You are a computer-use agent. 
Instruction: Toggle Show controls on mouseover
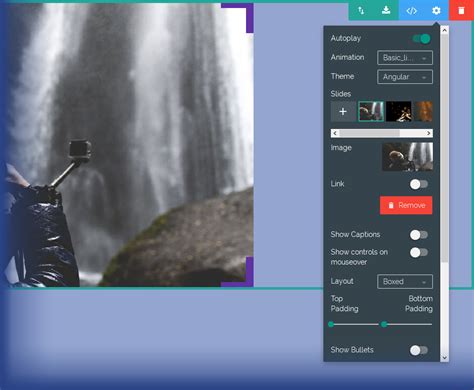(419, 252)
